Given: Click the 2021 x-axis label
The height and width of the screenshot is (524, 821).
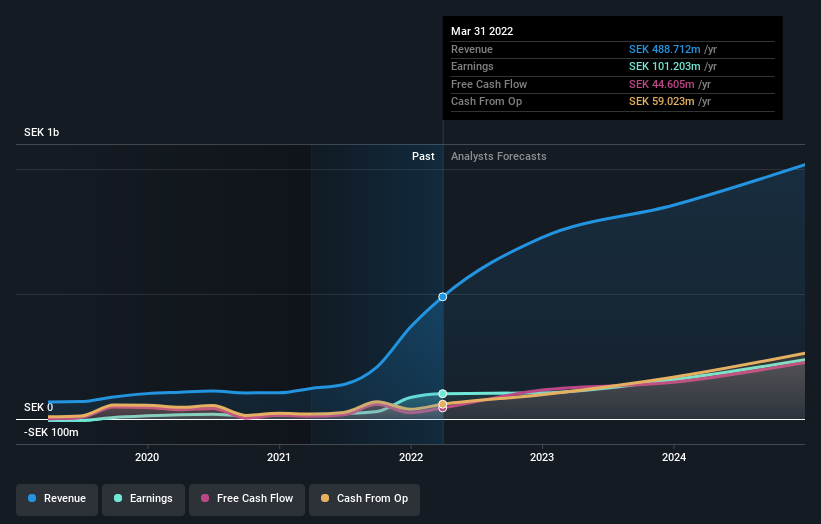Looking at the screenshot, I should point(279,457).
